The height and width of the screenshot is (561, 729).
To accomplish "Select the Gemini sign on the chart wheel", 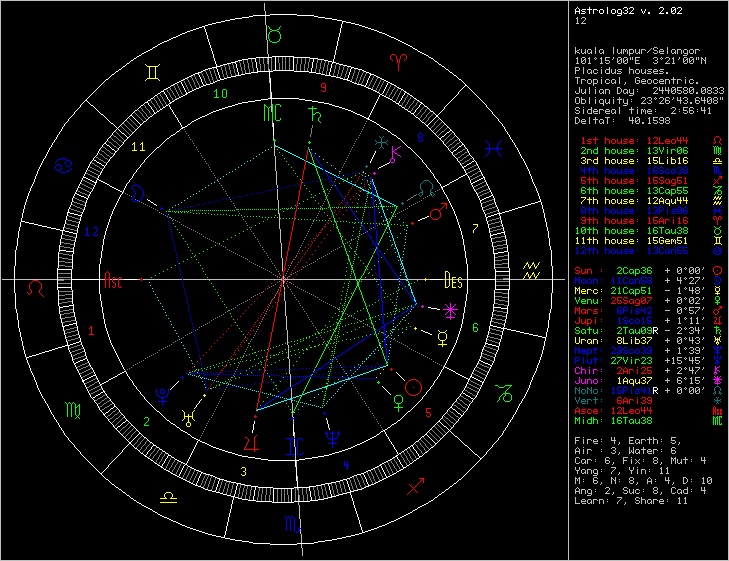I will click(x=153, y=72).
